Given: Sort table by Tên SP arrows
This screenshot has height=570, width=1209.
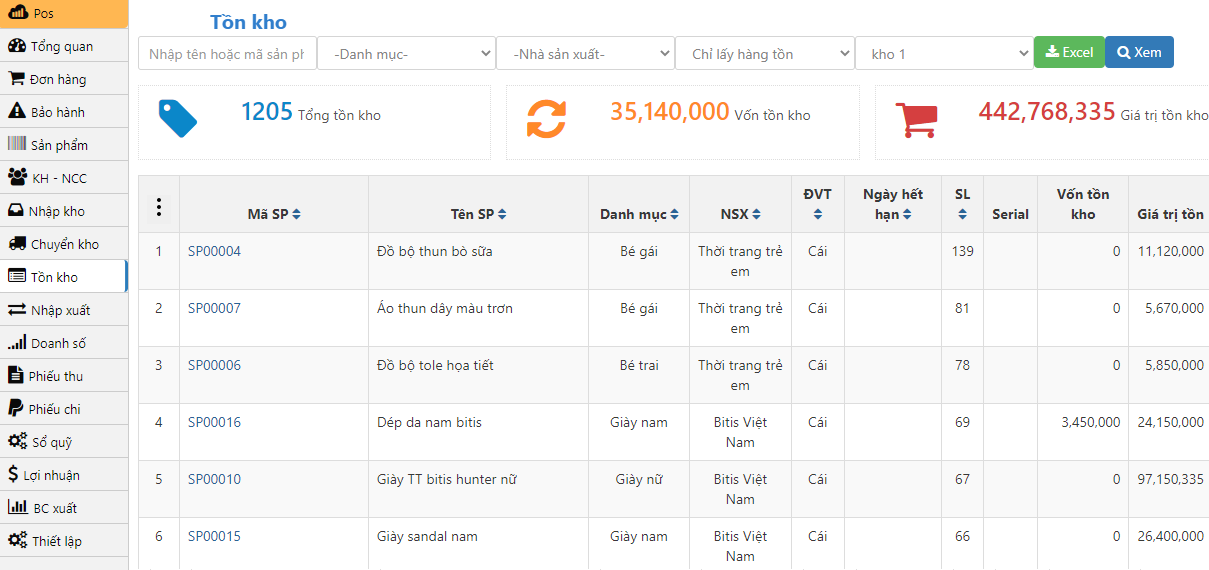Looking at the screenshot, I should point(502,214).
